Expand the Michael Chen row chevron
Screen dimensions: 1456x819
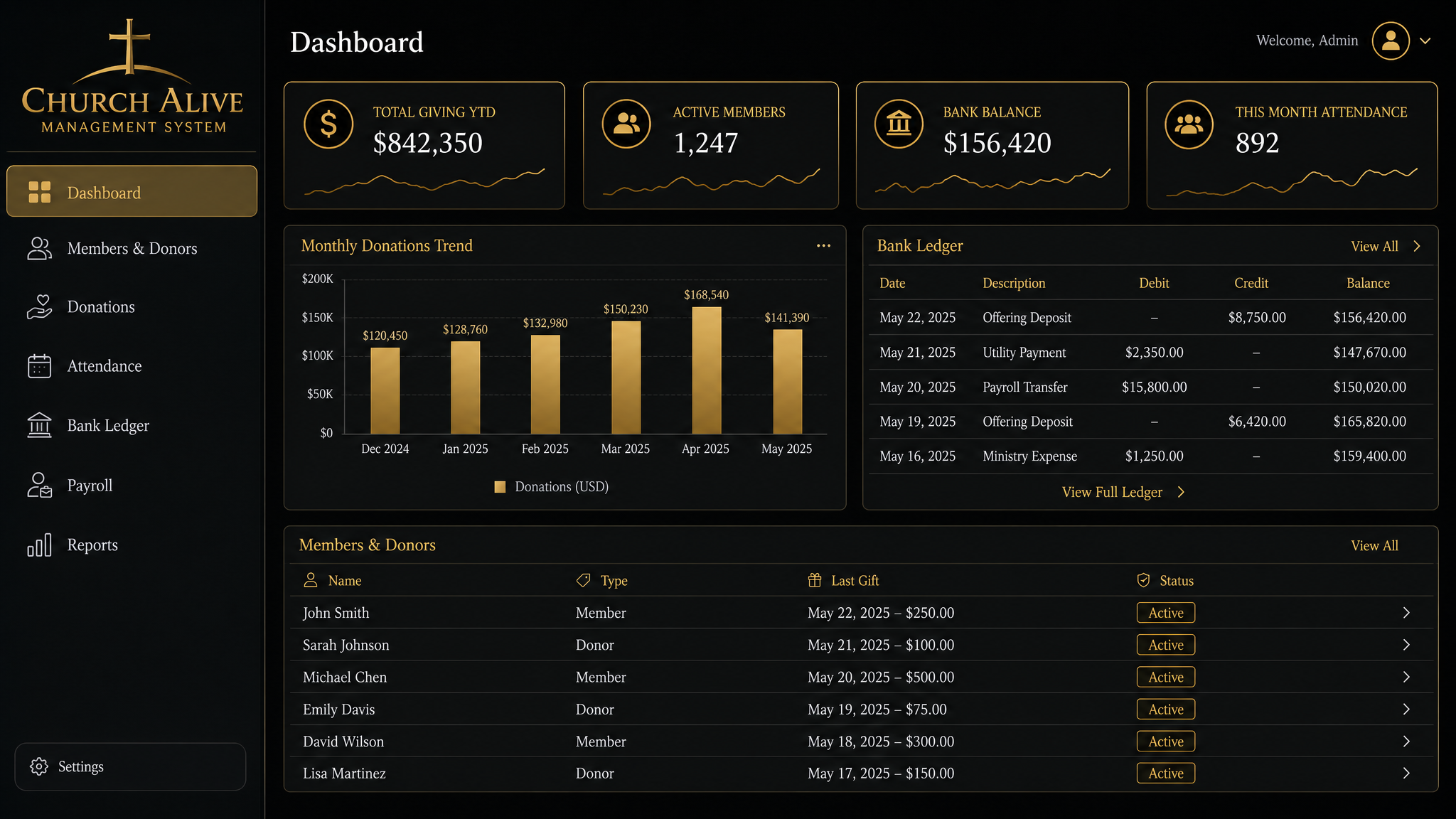tap(1406, 677)
